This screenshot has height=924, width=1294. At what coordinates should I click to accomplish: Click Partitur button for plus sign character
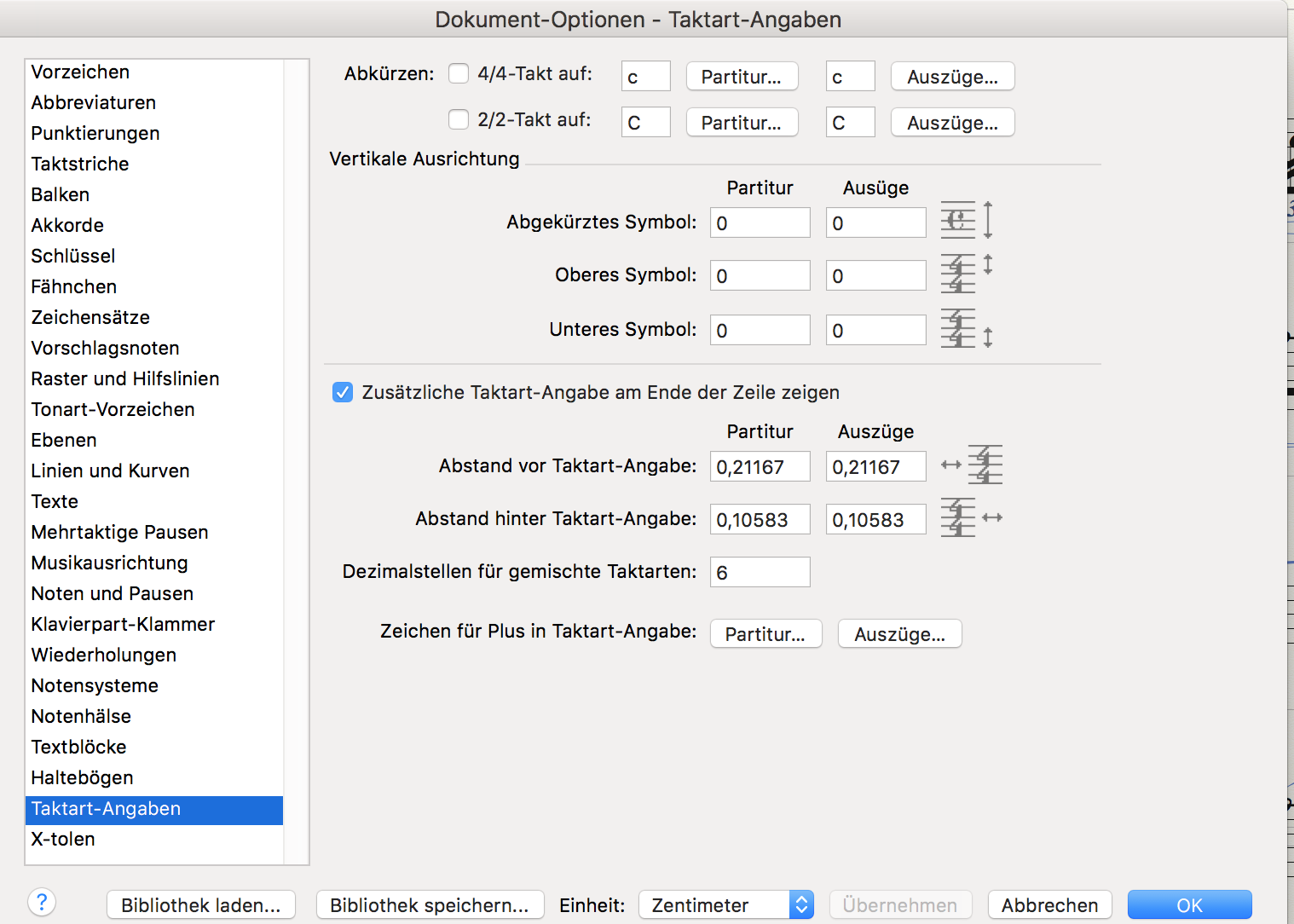coord(765,633)
